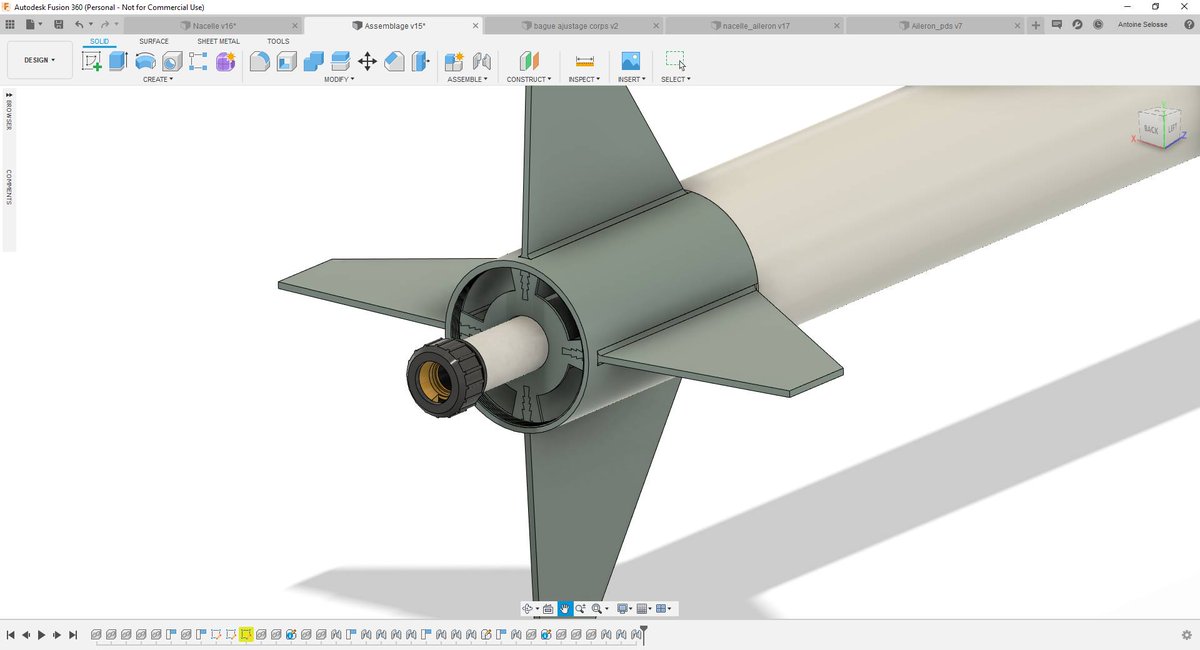Save the design with the floppy-disk icon
Screen dimensions: 1200x650
[x=58, y=24]
